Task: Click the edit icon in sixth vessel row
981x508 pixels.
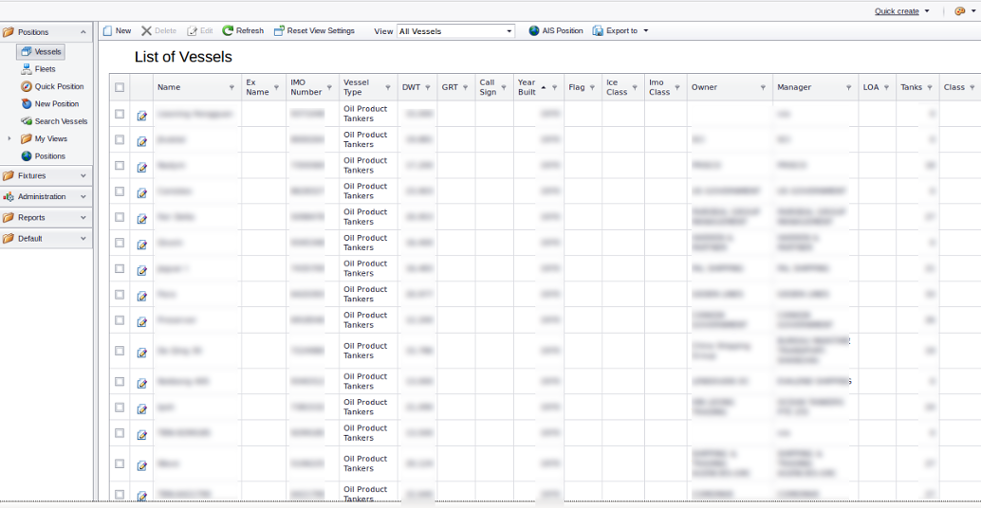Action: (x=142, y=244)
